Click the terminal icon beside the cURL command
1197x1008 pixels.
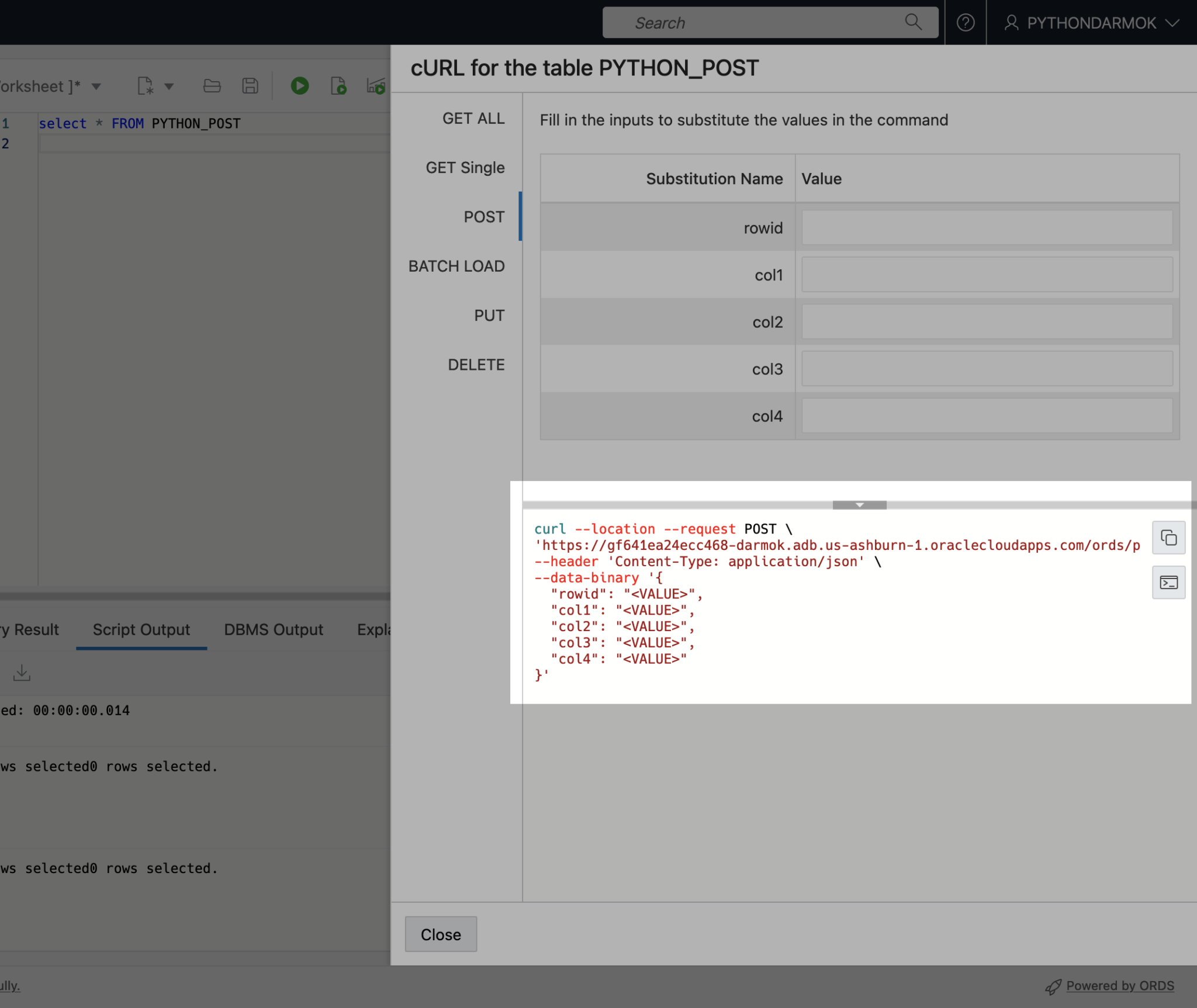(1168, 582)
